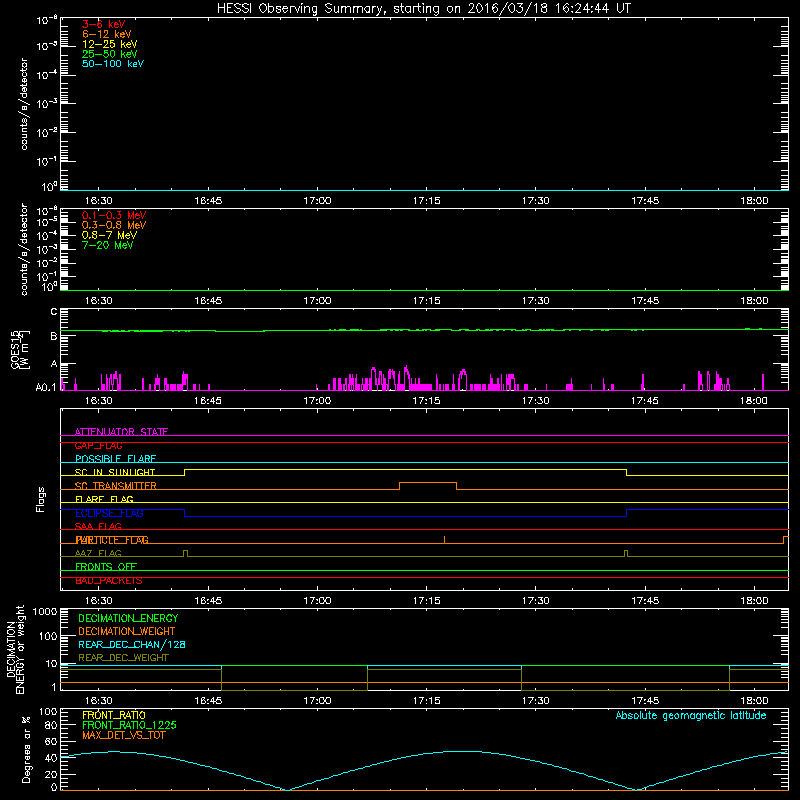Click the 0.8-7 MeV legend entry
The width and height of the screenshot is (800, 800).
point(109,235)
